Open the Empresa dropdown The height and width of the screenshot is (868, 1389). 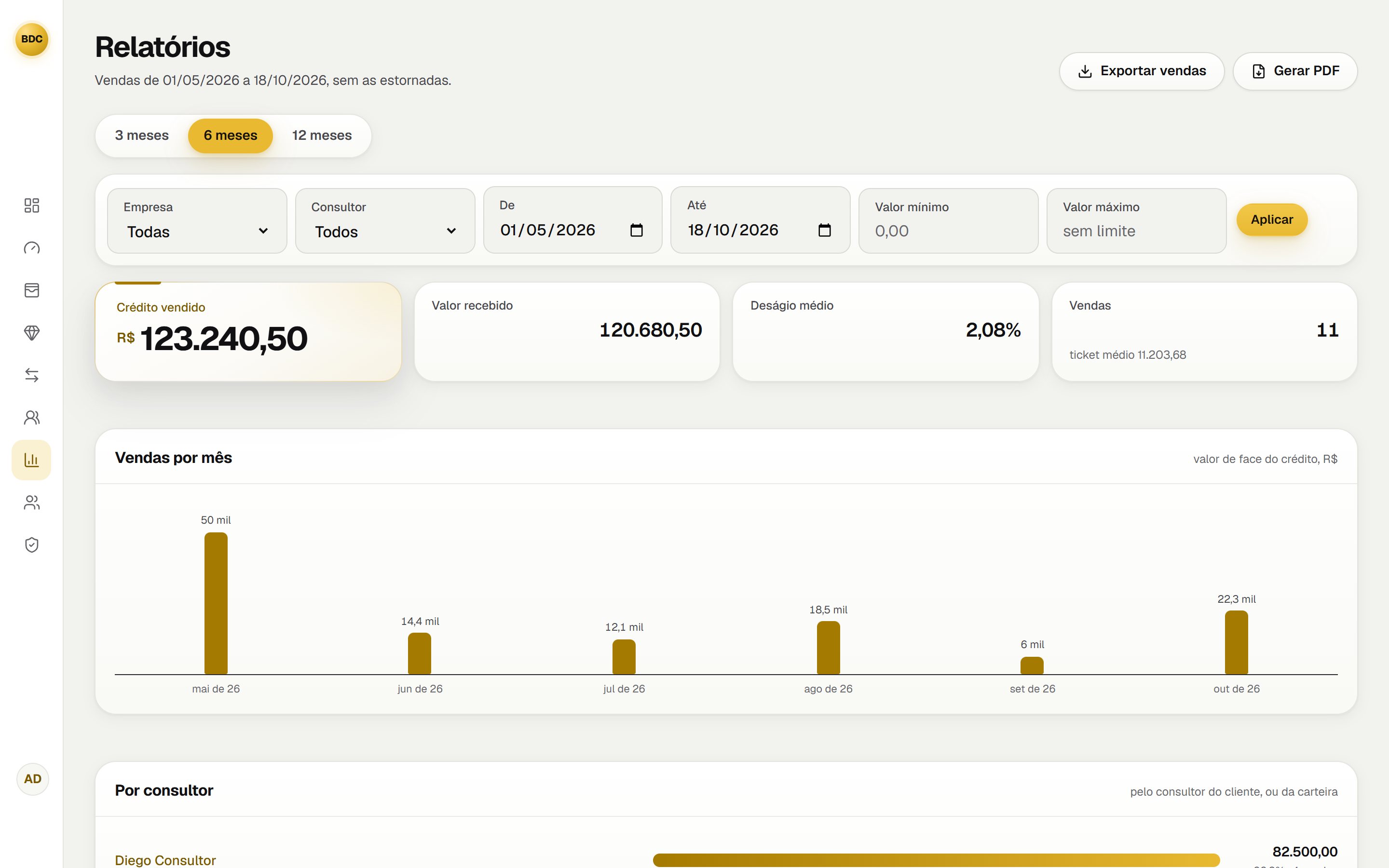click(197, 221)
